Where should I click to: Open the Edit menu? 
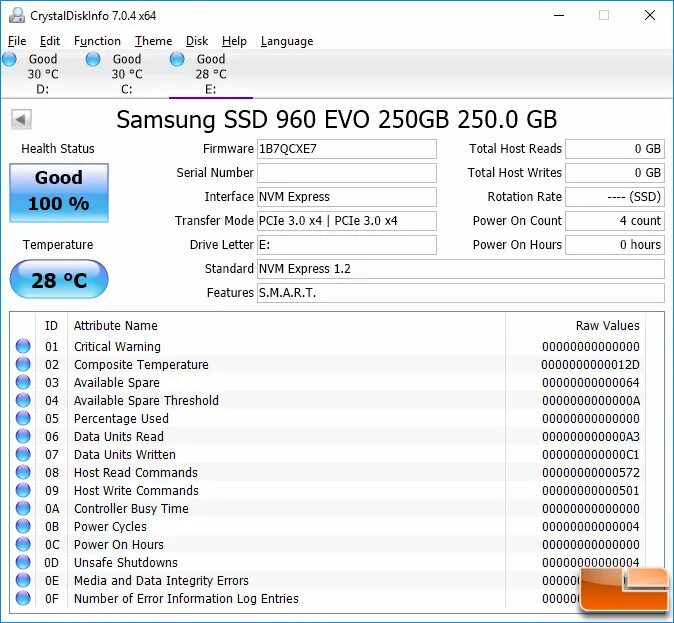point(50,41)
